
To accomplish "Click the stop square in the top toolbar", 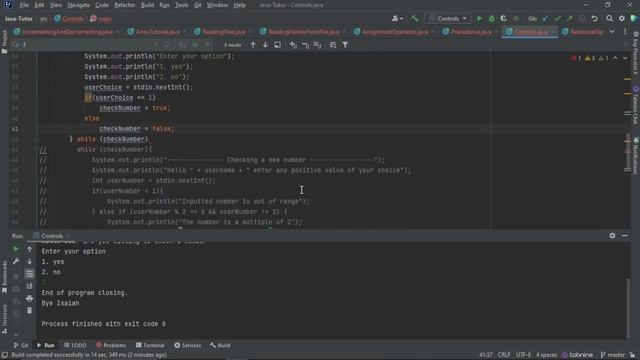I will [x=516, y=19].
